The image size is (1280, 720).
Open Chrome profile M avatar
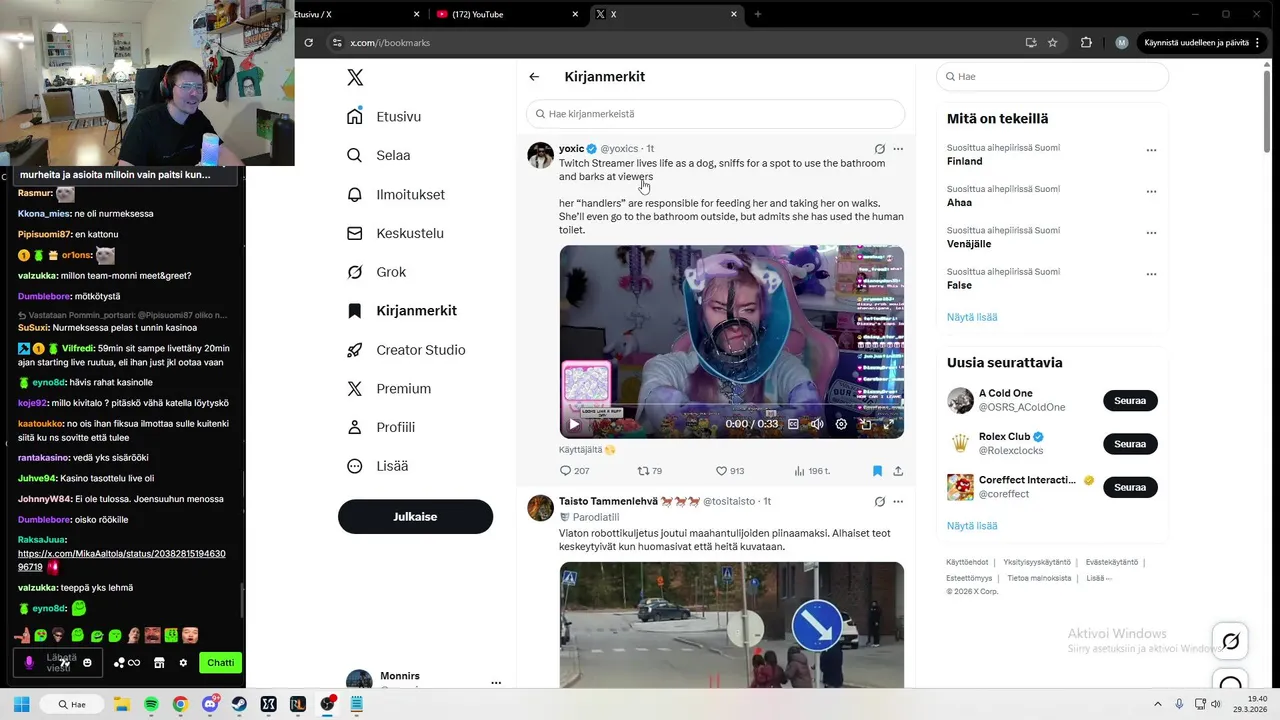pos(1122,43)
